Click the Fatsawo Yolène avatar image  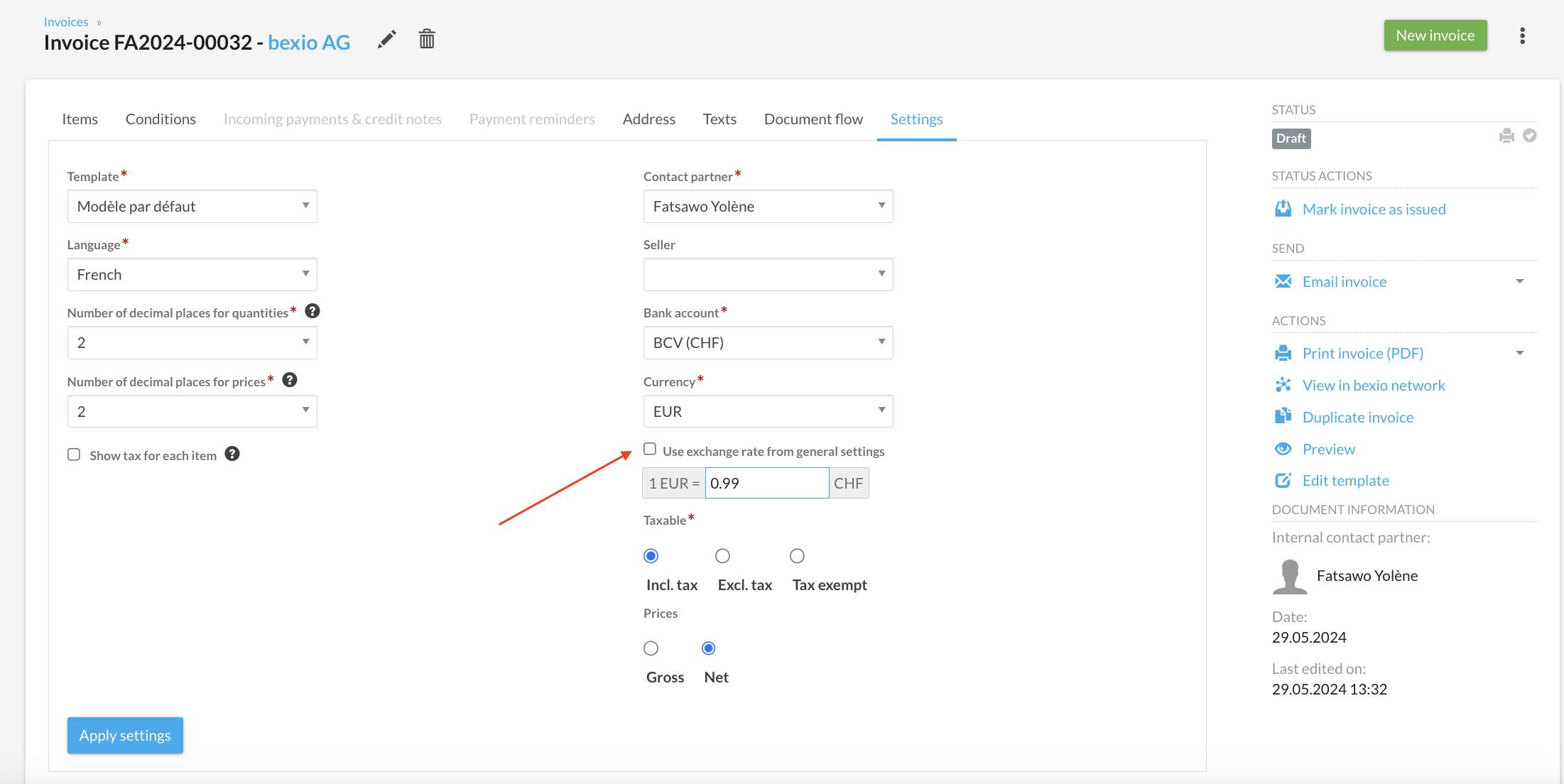click(1290, 576)
